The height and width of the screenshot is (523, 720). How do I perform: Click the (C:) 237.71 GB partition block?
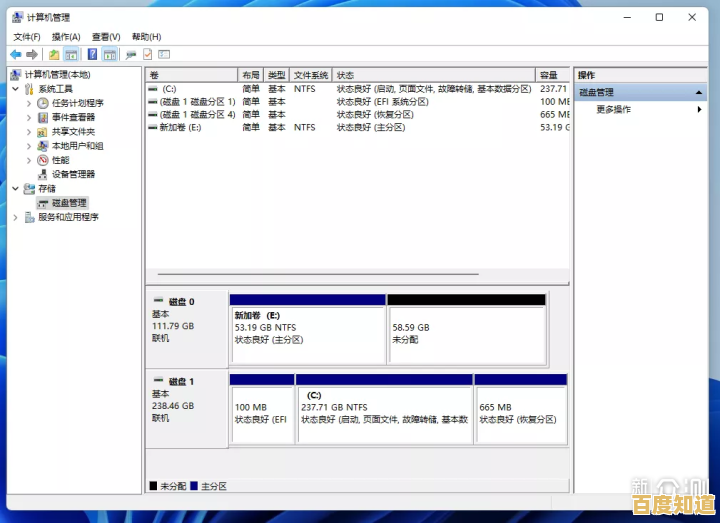click(x=384, y=414)
